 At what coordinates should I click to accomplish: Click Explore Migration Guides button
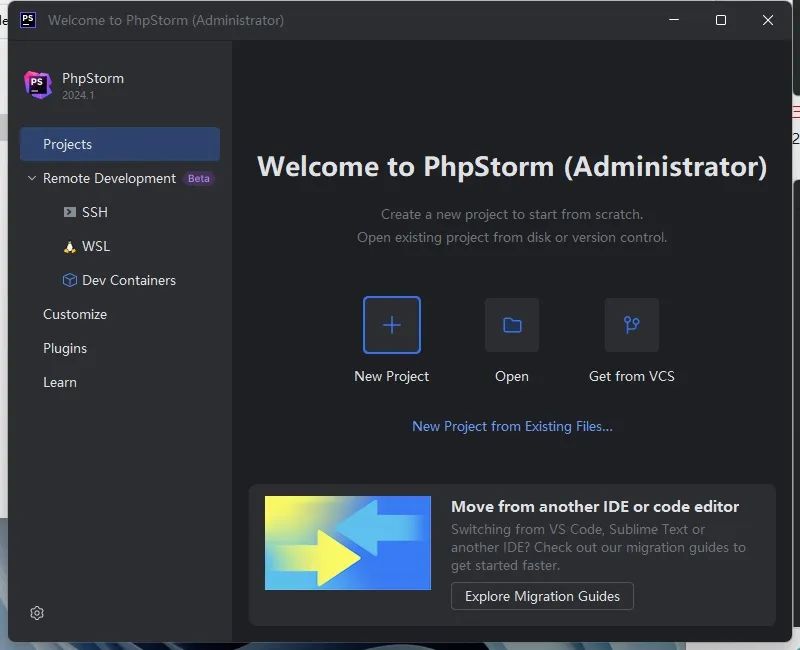pyautogui.click(x=542, y=596)
